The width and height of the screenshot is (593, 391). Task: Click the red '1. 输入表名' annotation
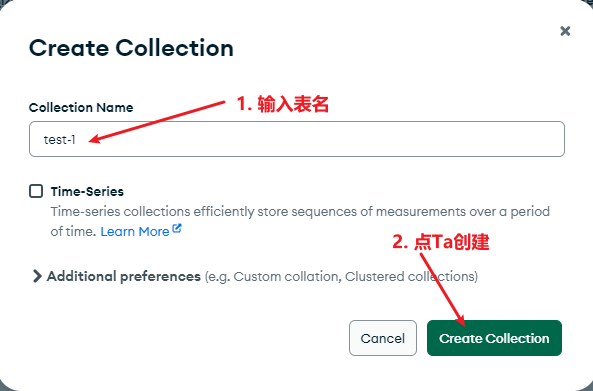283,104
